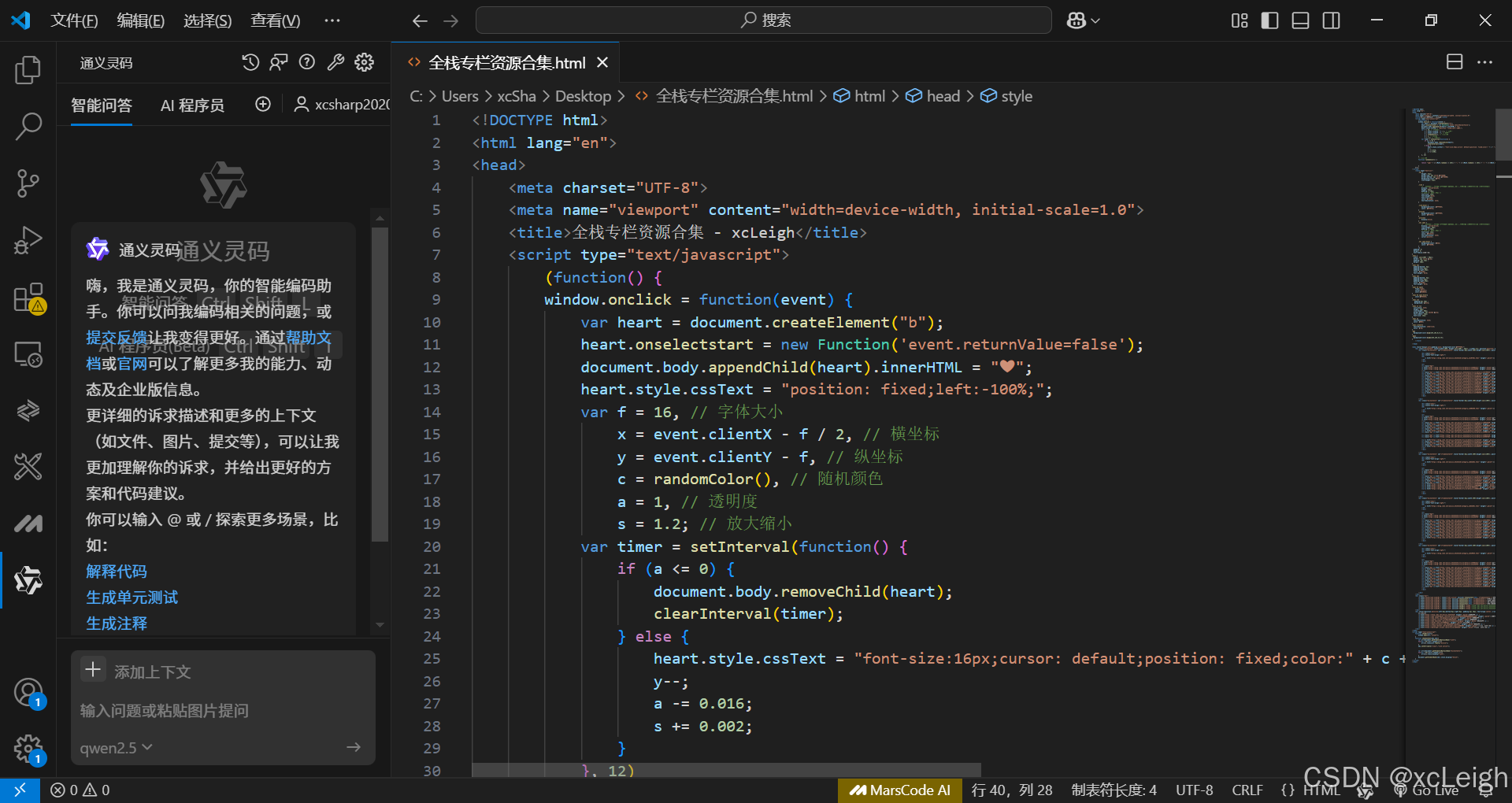The width and height of the screenshot is (1512, 803).
Task: Click the 解释代码 link
Action: coord(117,571)
